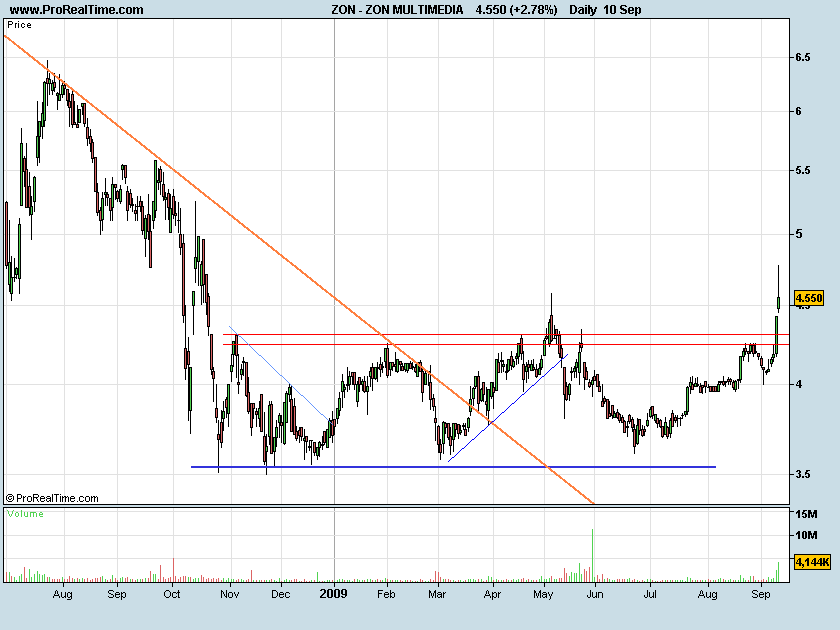Viewport: 840px width, 630px height.
Task: Click the 15M volume axis label
Action: [806, 514]
